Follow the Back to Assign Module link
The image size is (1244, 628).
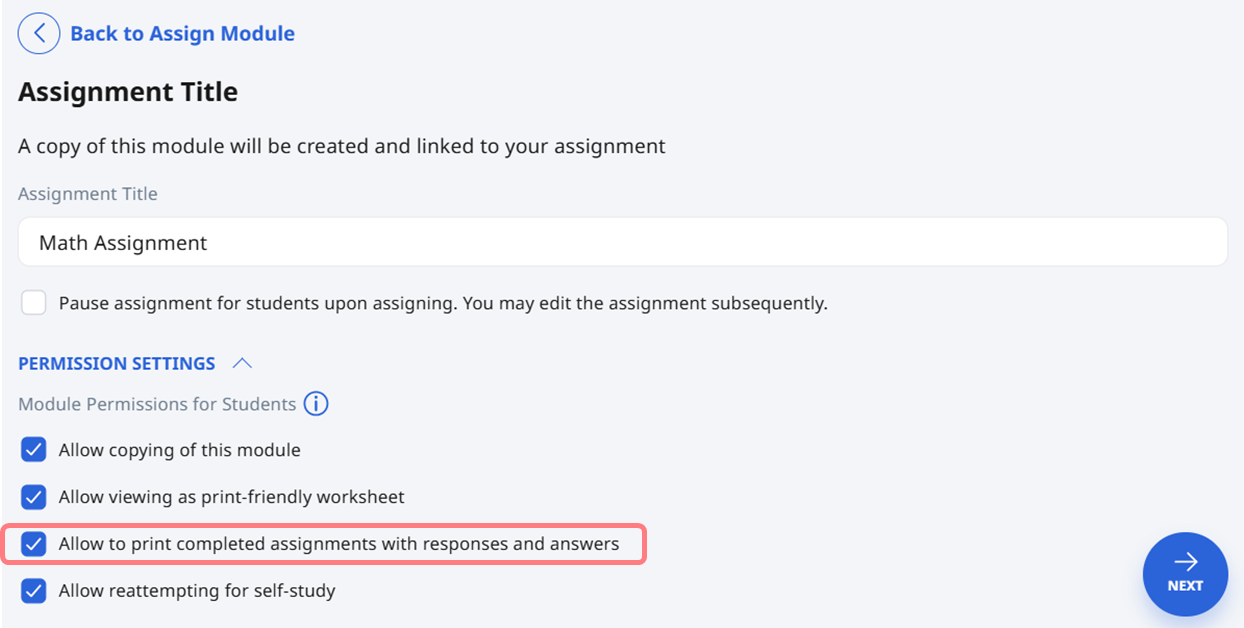pyautogui.click(x=182, y=34)
